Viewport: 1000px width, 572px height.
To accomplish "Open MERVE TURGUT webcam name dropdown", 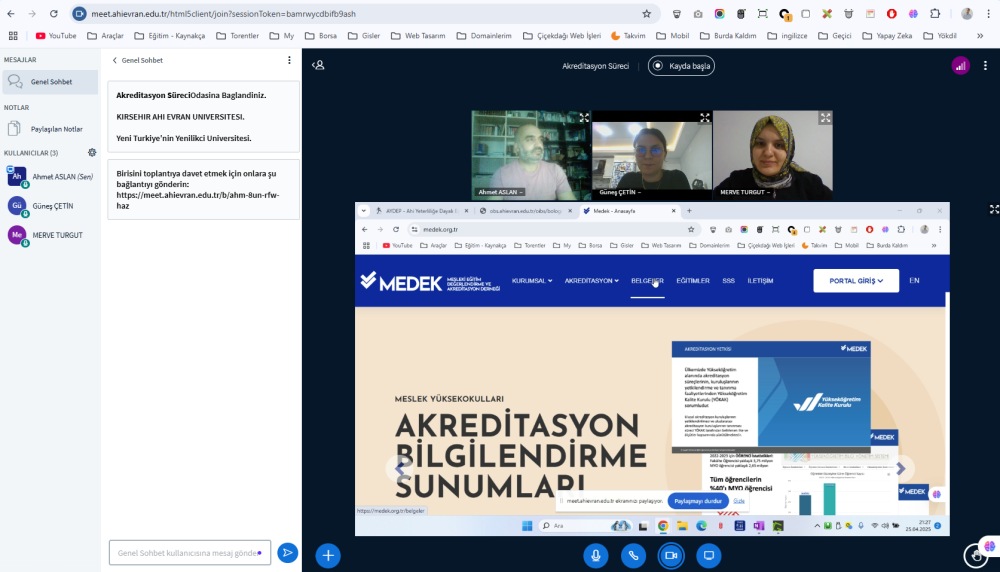I will point(745,192).
